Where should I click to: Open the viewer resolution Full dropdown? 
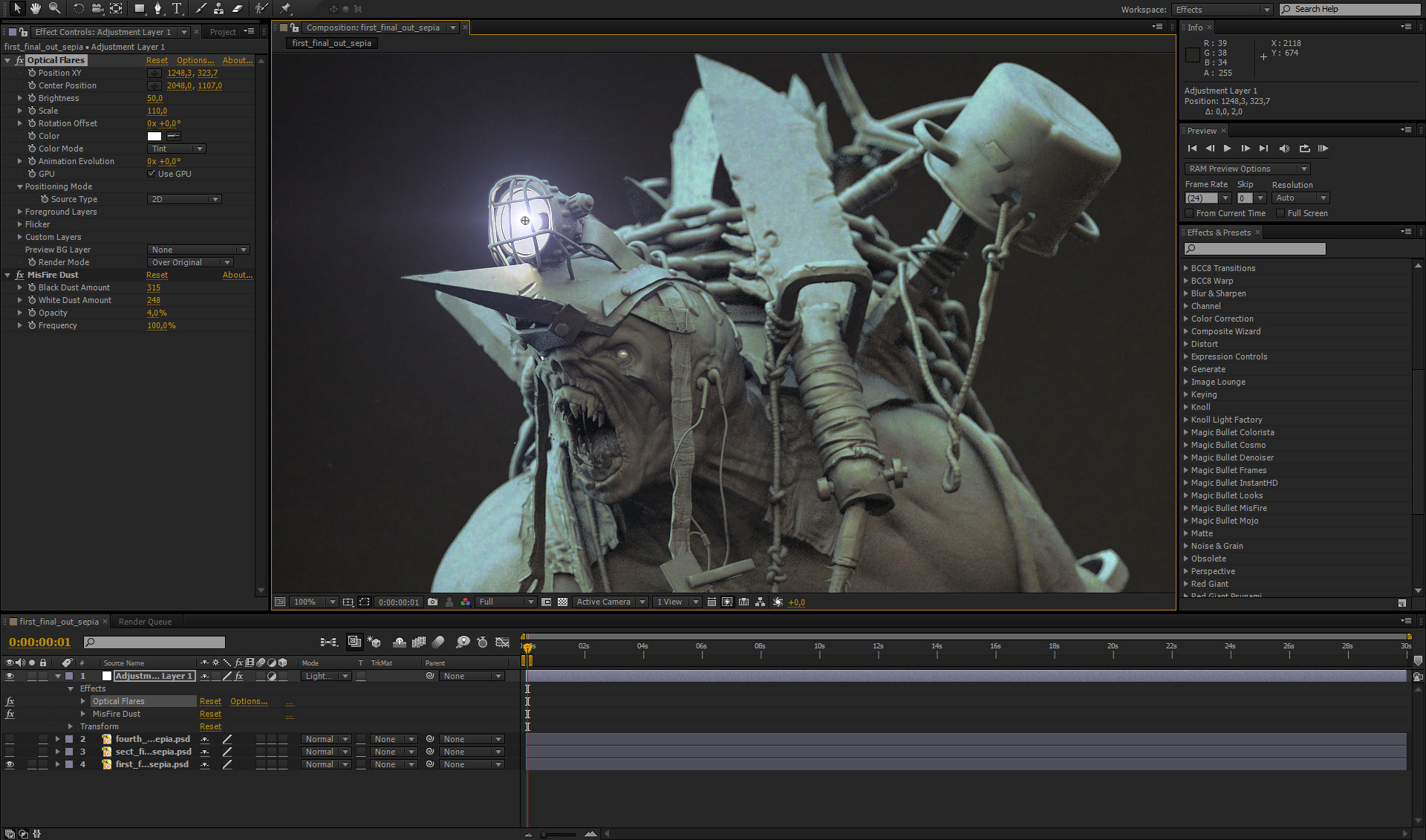coord(506,602)
